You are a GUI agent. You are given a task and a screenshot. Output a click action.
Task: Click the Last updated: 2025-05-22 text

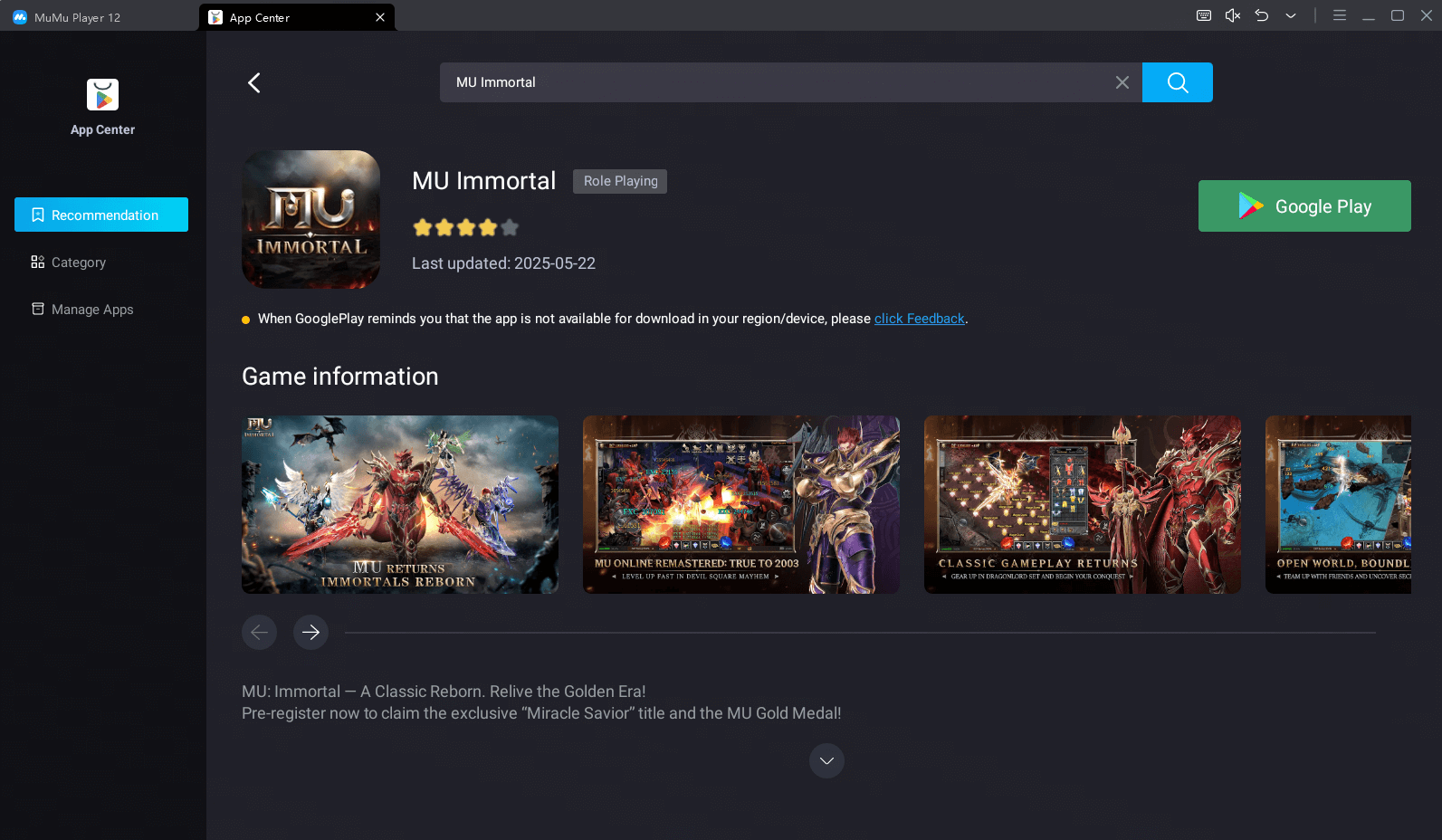(x=503, y=263)
